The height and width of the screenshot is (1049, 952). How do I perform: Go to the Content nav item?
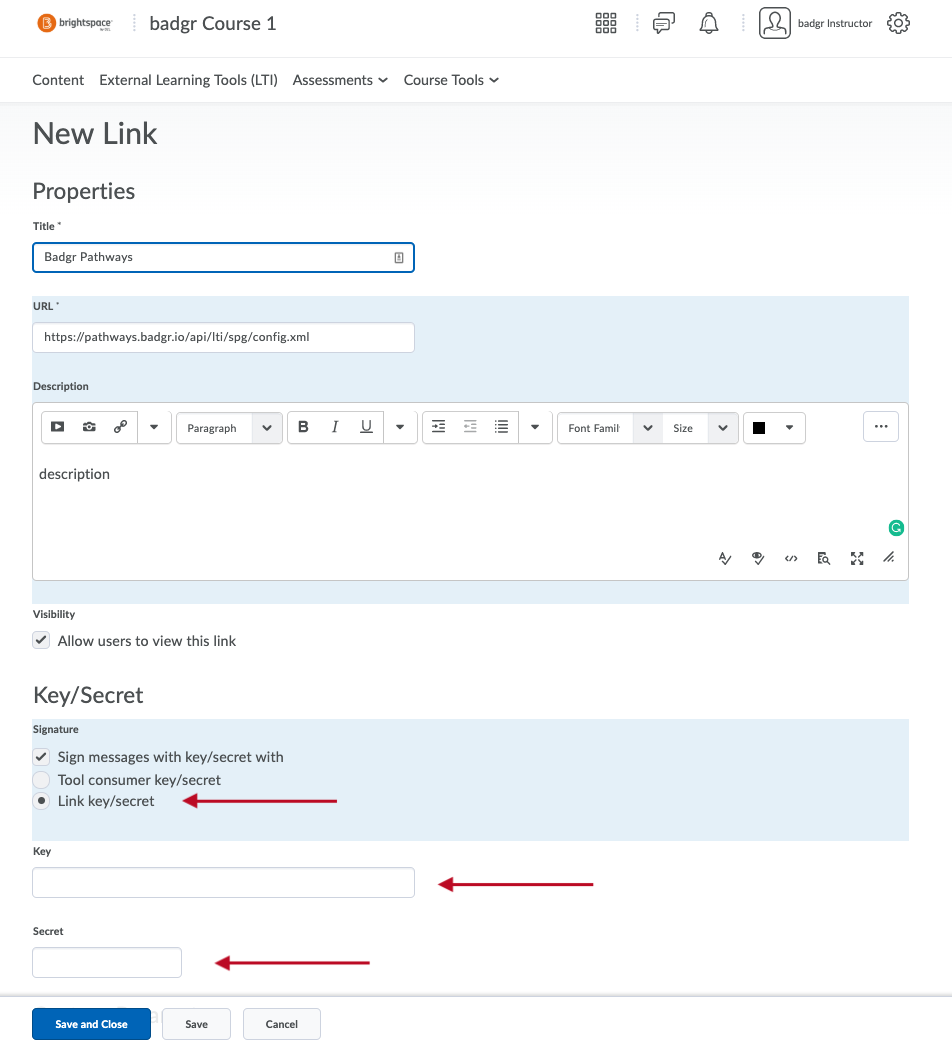58,80
